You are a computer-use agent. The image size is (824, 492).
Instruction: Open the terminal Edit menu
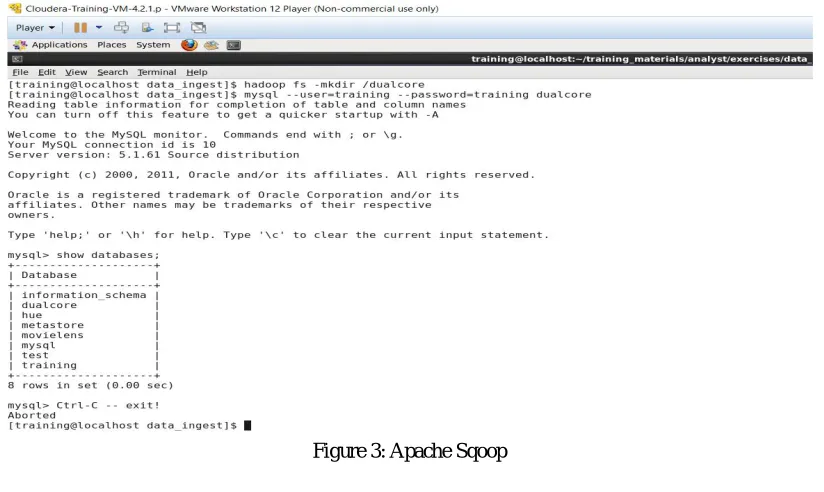[47, 73]
